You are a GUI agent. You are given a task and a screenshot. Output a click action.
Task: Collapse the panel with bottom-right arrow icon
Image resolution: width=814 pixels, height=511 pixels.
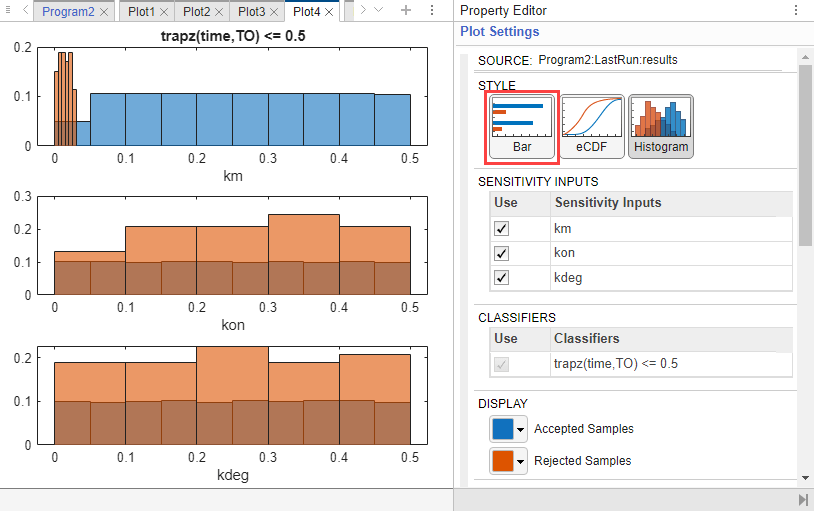pos(803,499)
